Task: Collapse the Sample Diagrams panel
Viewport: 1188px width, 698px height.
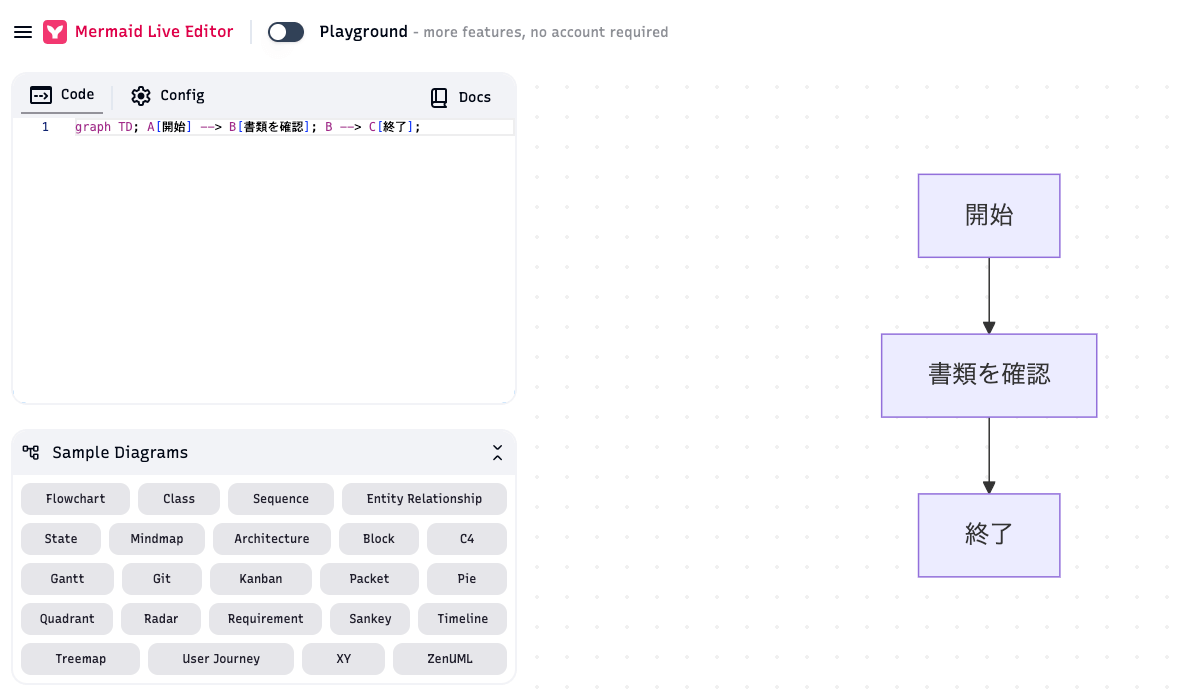Action: (497, 453)
